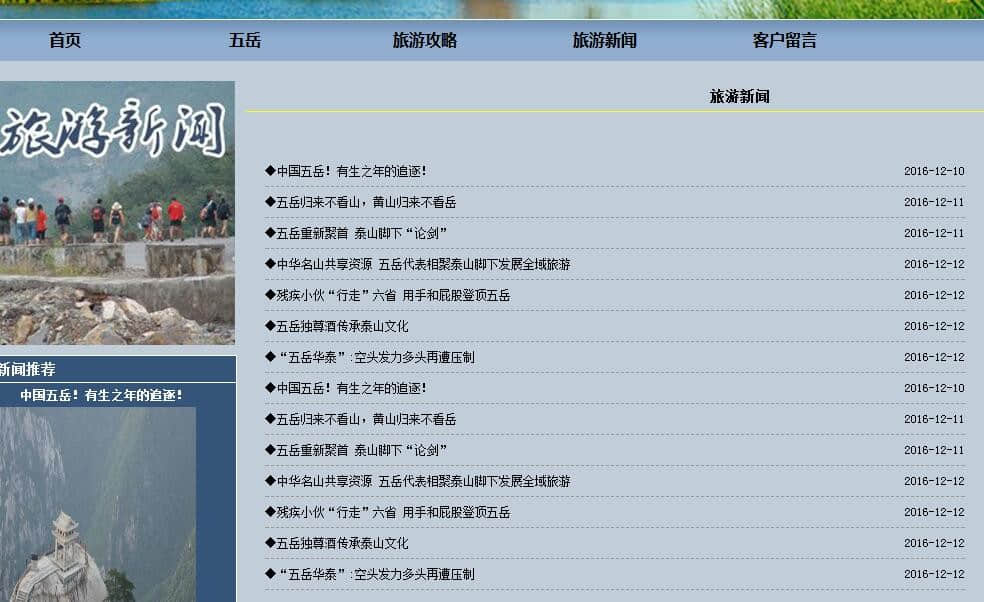Select 旅游新闻 in the top navigation bar
Screen dimensions: 984x602
(605, 41)
